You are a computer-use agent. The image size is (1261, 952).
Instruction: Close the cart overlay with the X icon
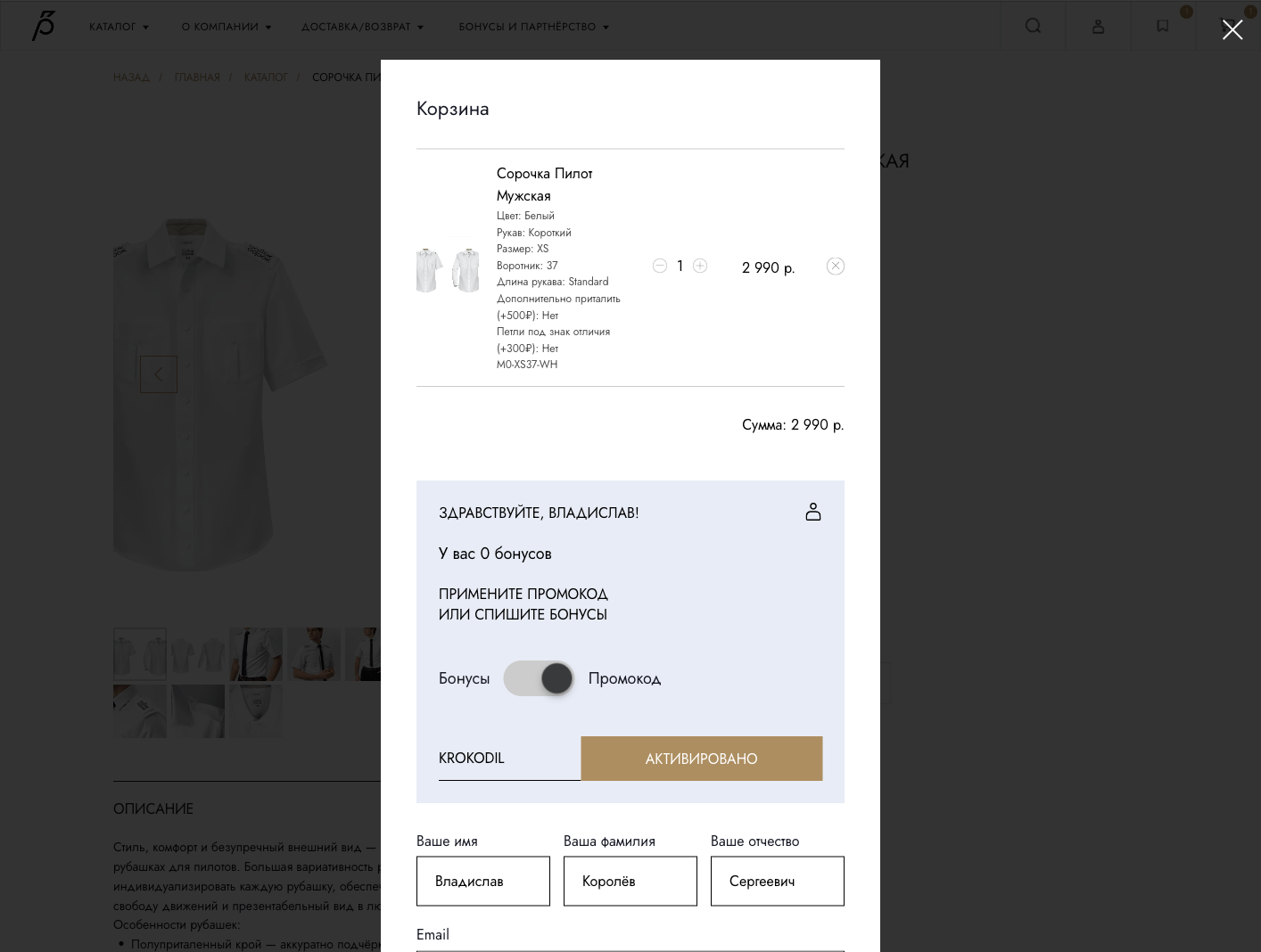pos(1232,29)
